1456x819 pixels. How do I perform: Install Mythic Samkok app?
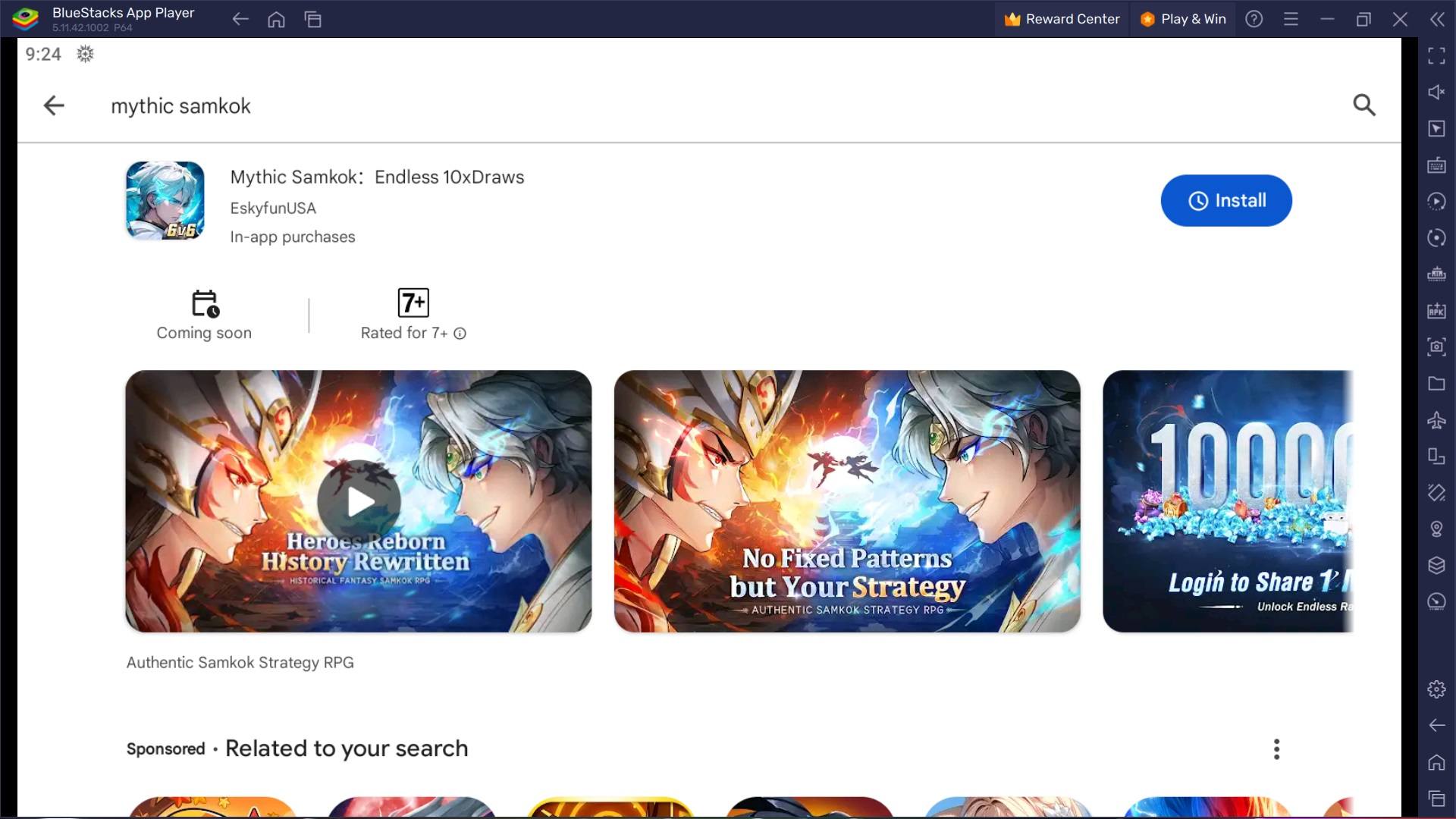(x=1226, y=201)
